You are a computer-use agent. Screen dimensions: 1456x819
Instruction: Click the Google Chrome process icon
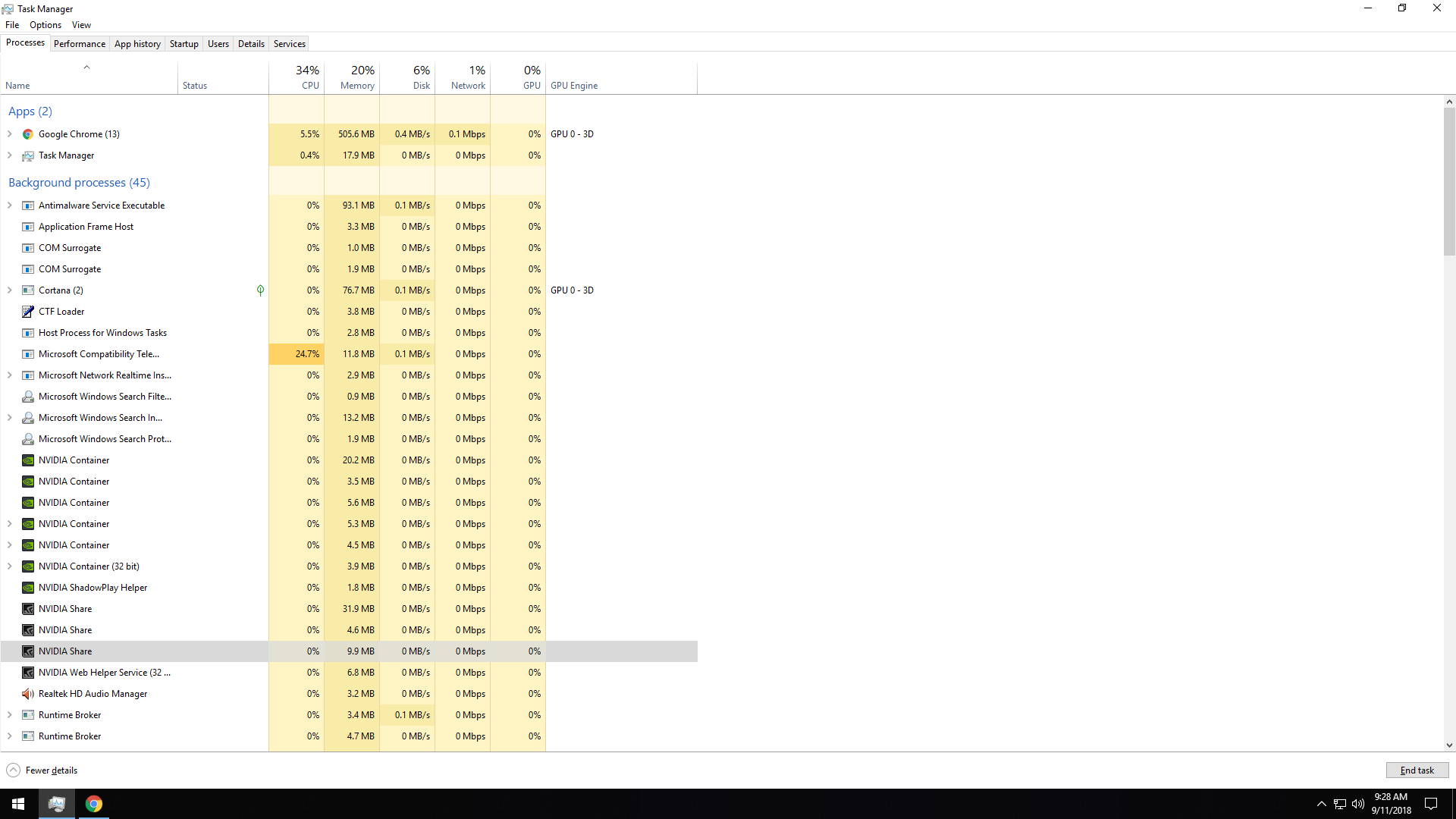pos(28,134)
